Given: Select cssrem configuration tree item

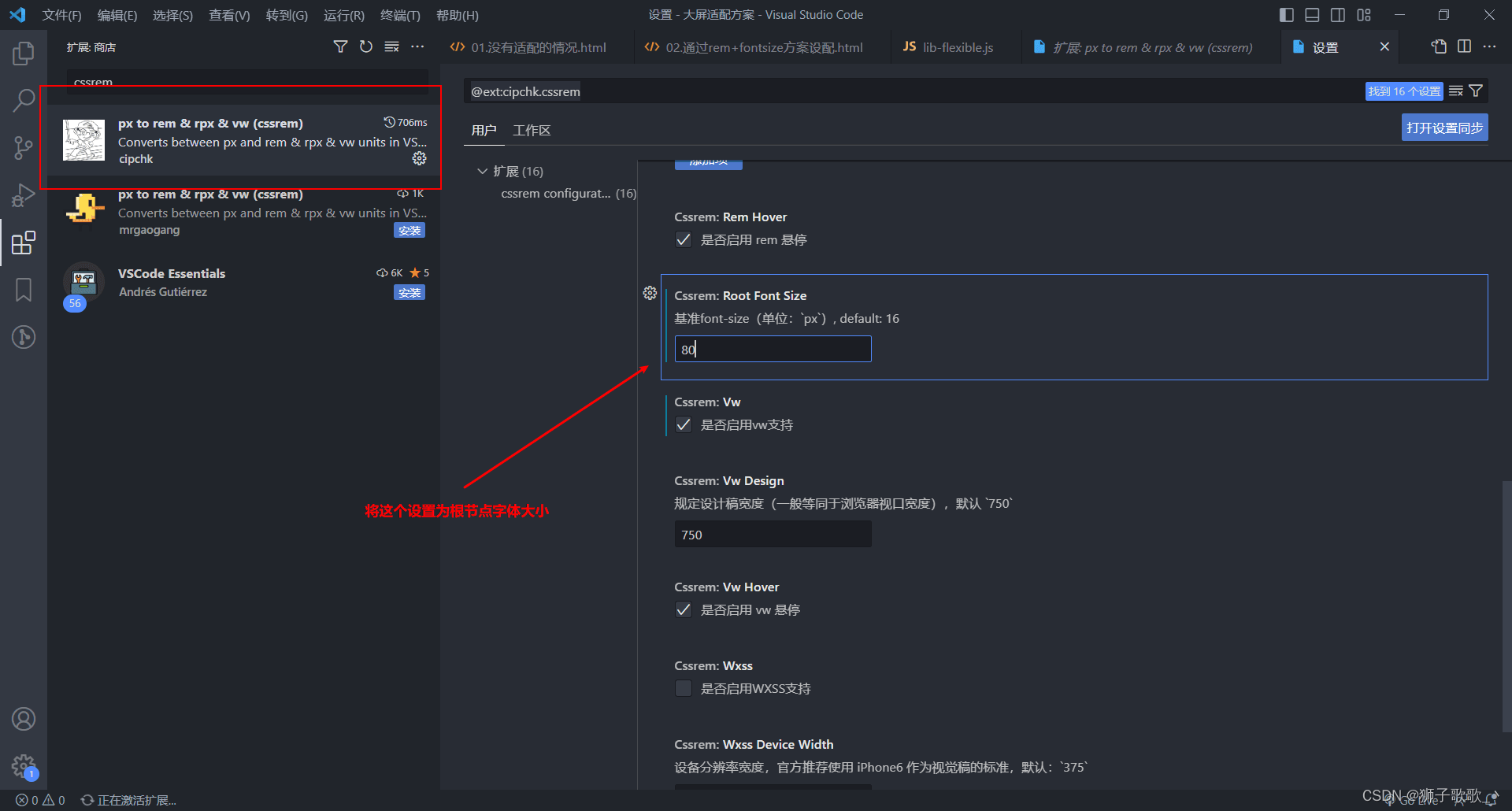Looking at the screenshot, I should coord(569,193).
